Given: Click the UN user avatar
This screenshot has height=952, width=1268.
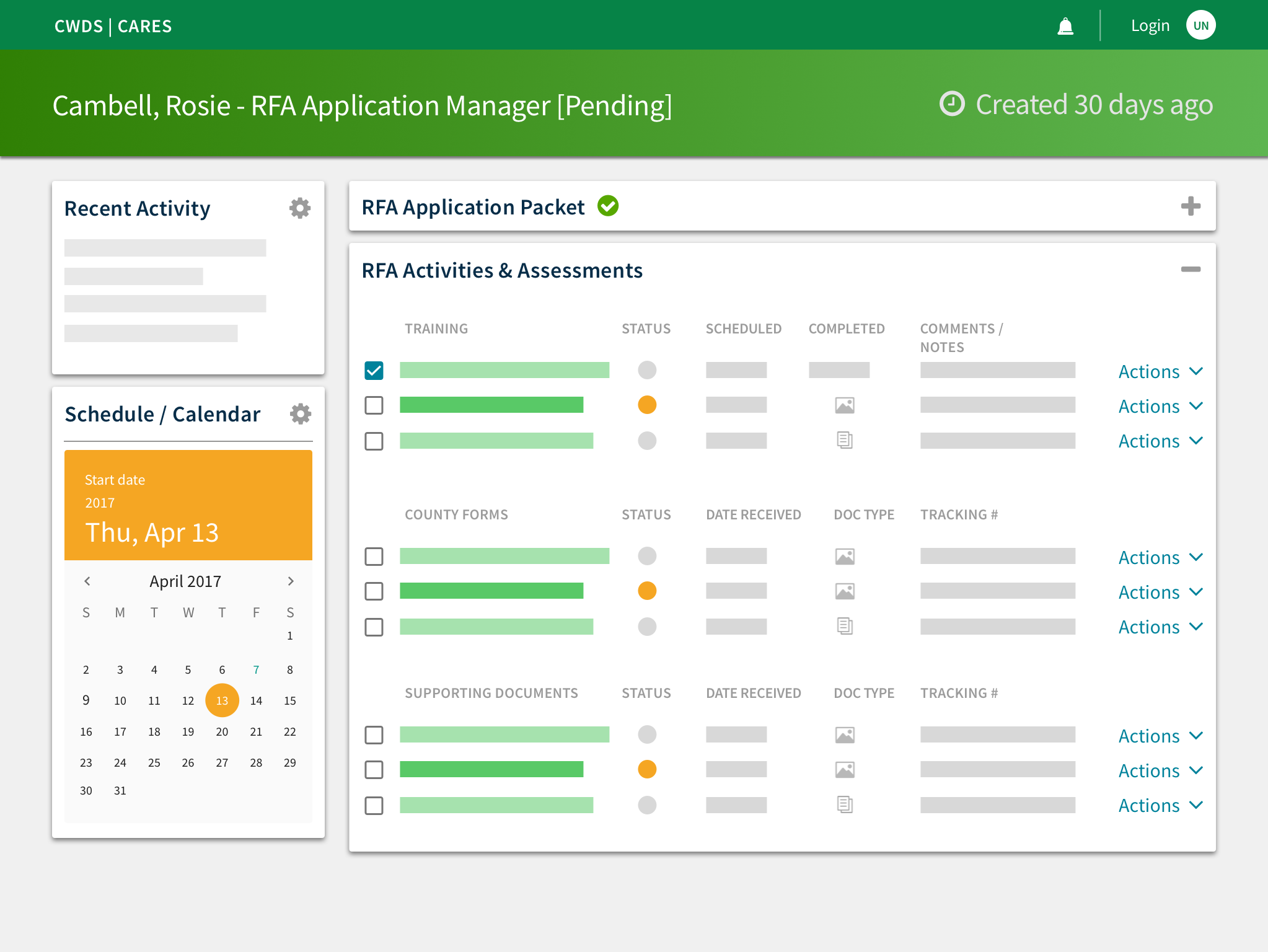Looking at the screenshot, I should click(x=1200, y=25).
